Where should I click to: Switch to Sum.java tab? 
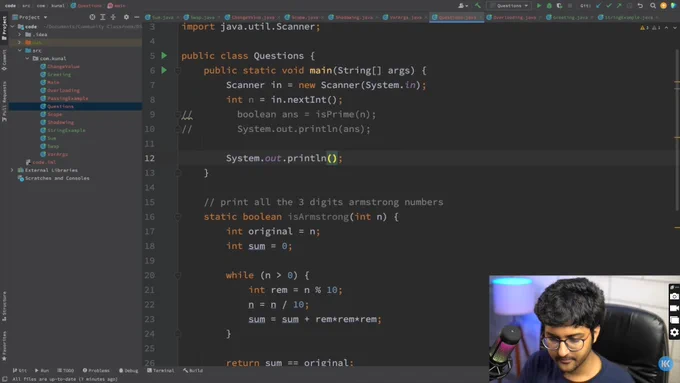(x=163, y=17)
